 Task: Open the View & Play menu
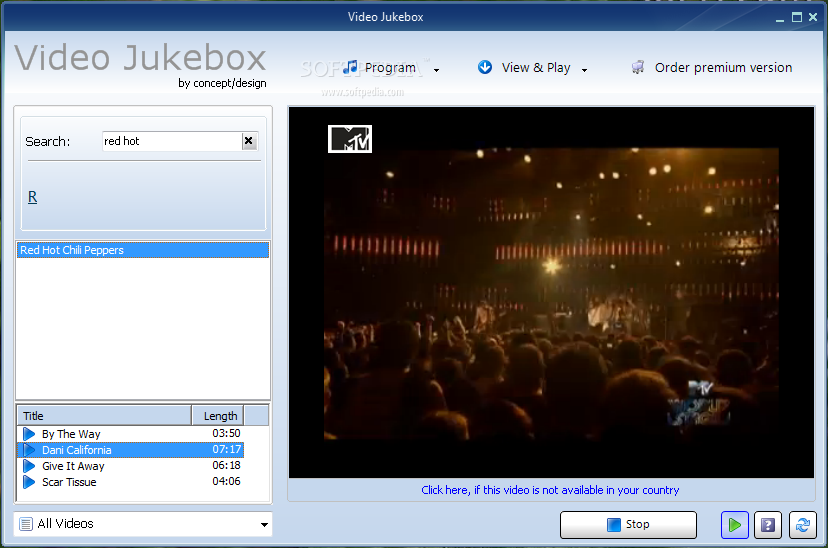(x=535, y=68)
